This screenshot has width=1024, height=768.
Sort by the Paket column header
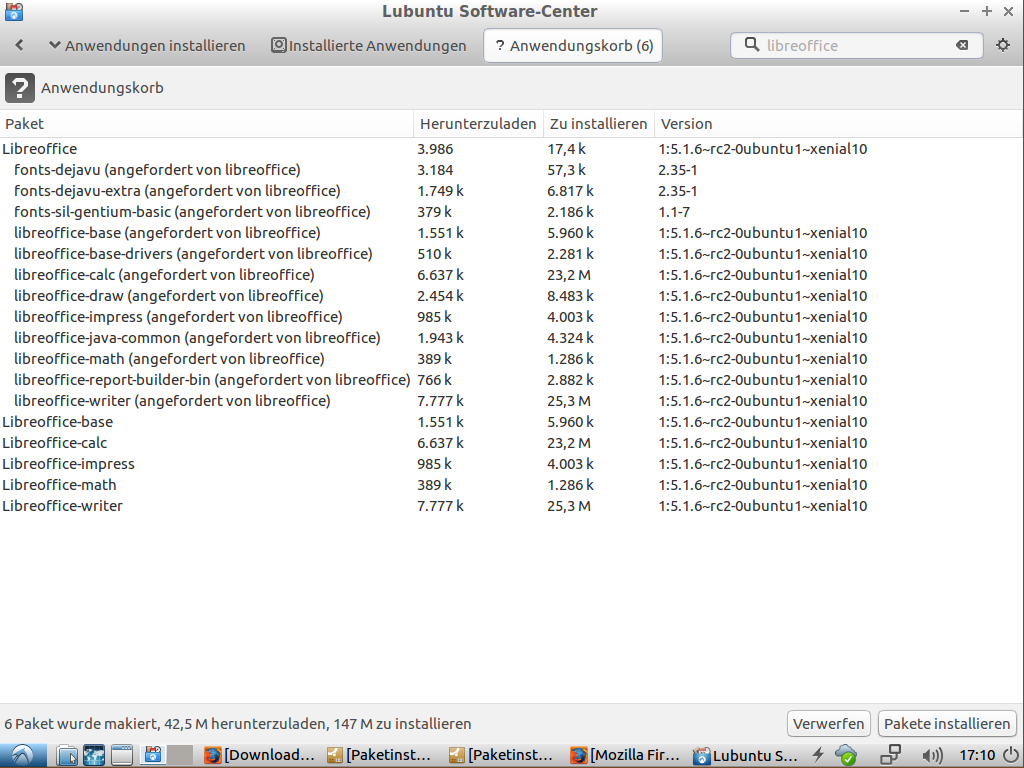(206, 123)
